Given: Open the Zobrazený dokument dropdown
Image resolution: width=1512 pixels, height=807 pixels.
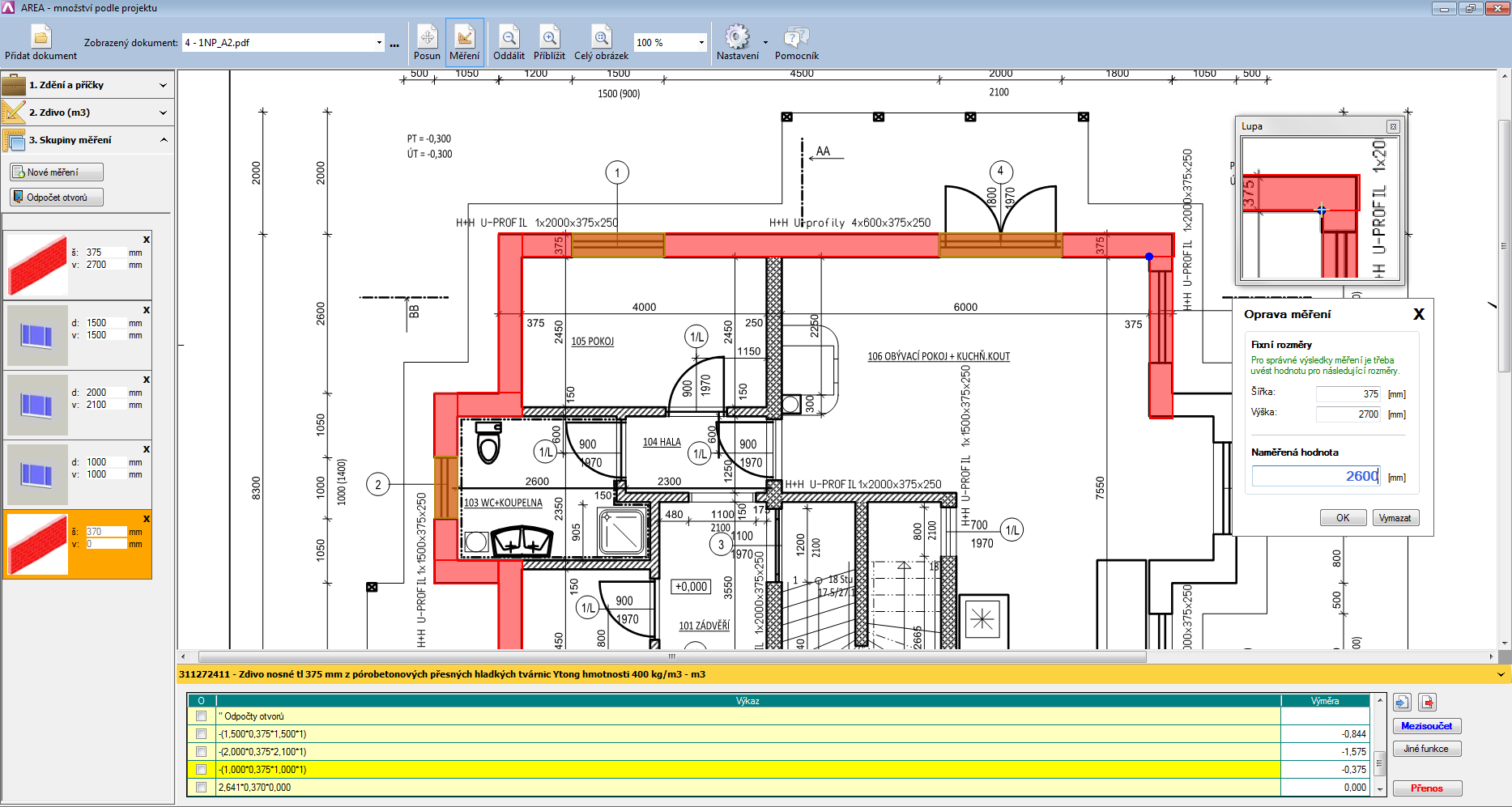Looking at the screenshot, I should click(378, 43).
